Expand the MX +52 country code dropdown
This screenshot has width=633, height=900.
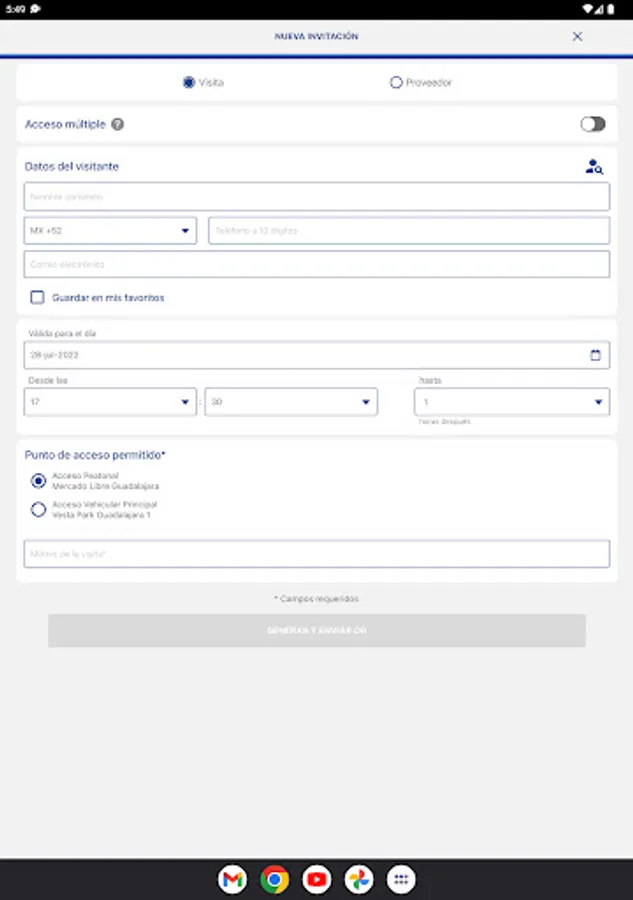(x=110, y=231)
